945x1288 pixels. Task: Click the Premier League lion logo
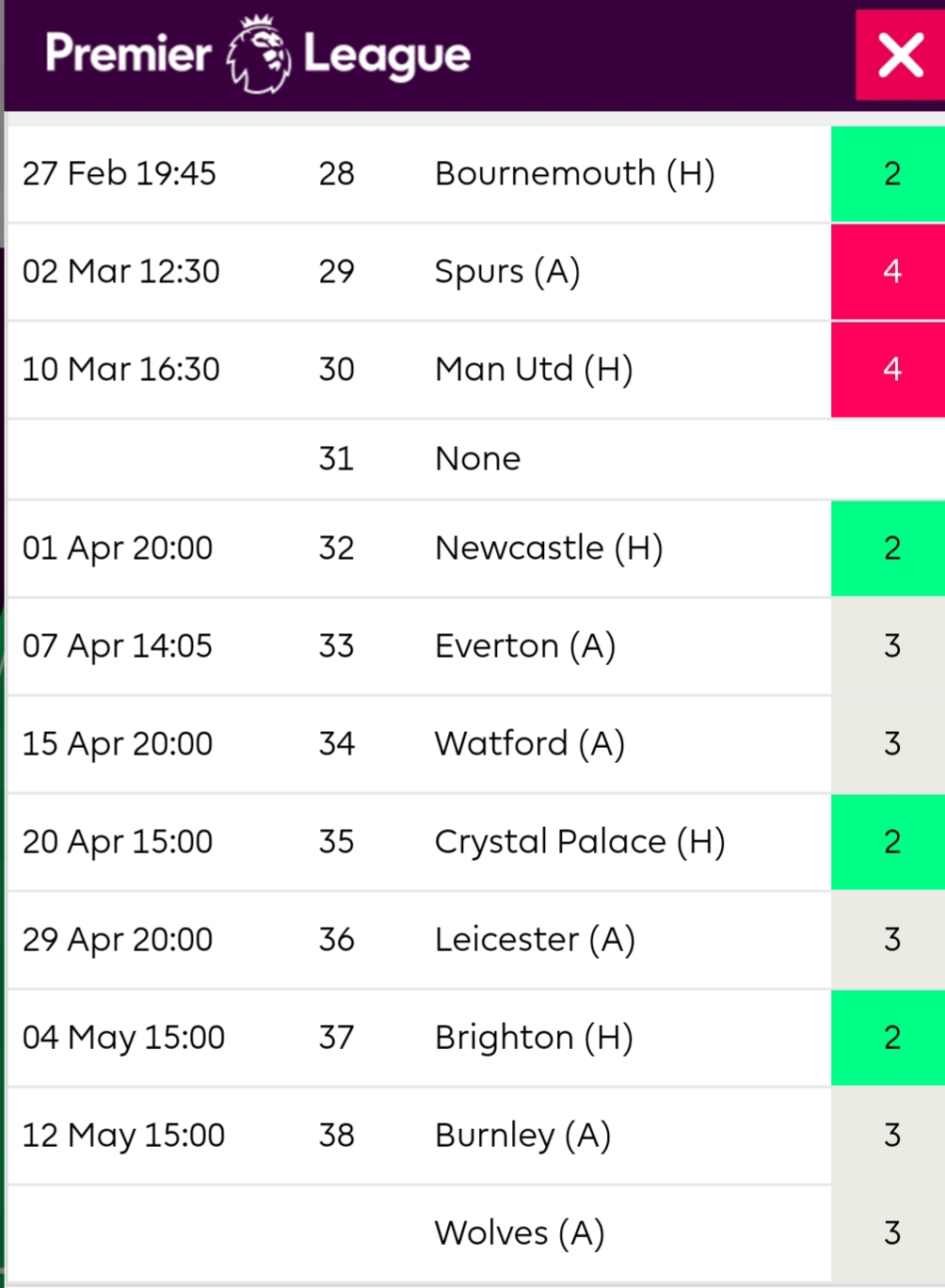click(x=259, y=55)
